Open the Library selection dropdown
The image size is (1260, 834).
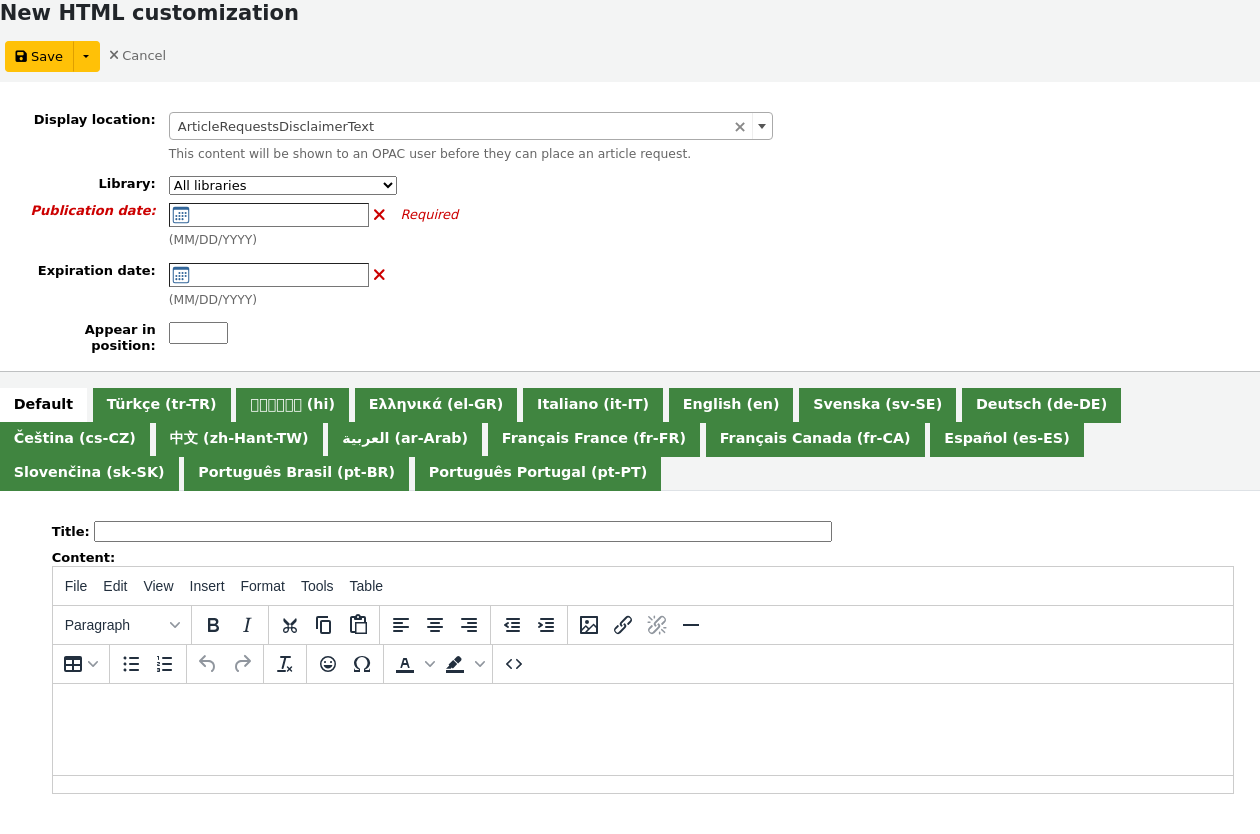(x=282, y=185)
